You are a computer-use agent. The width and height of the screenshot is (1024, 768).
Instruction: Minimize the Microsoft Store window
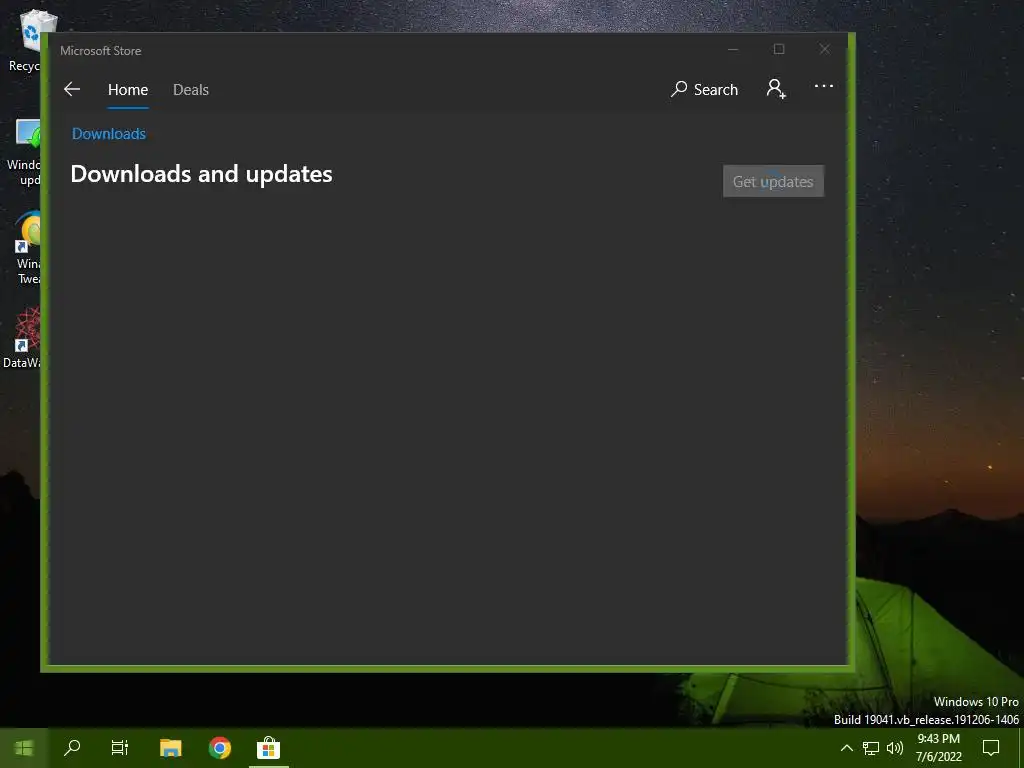coord(733,50)
